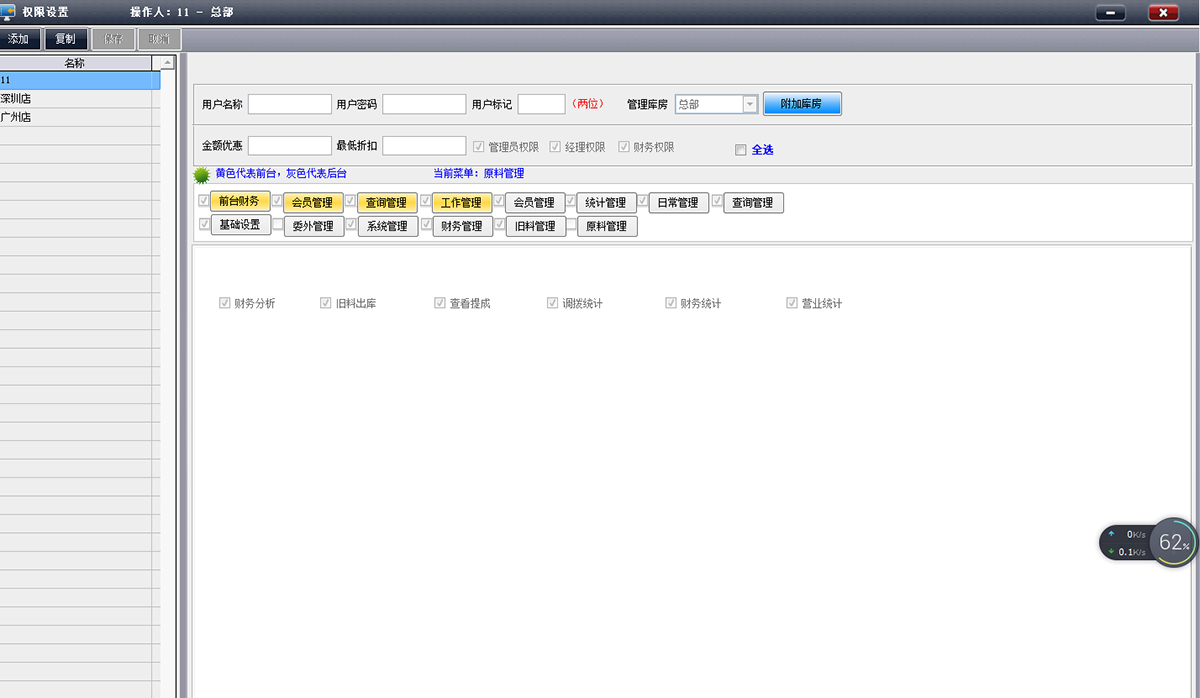
Task: Open the gray 会员管理 menu button
Action: 535,203
